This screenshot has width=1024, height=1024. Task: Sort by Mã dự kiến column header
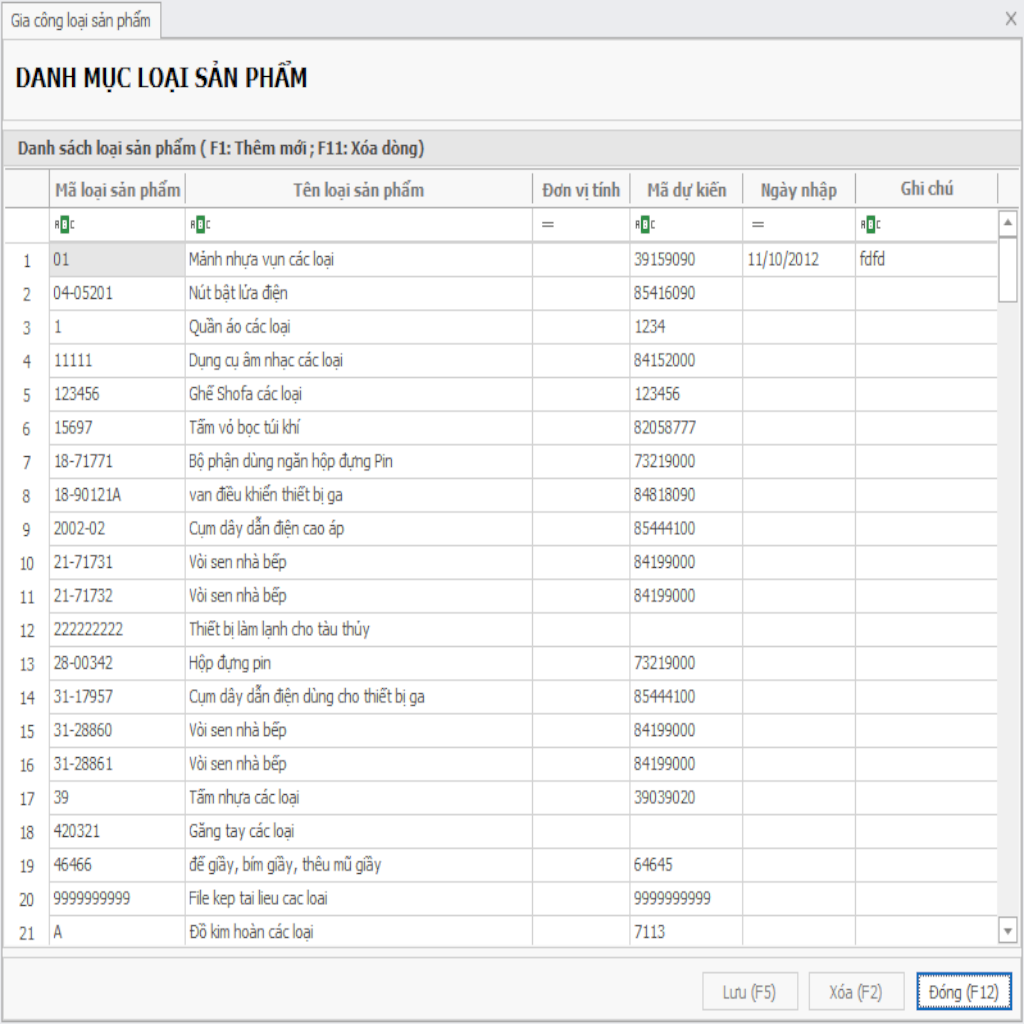686,190
